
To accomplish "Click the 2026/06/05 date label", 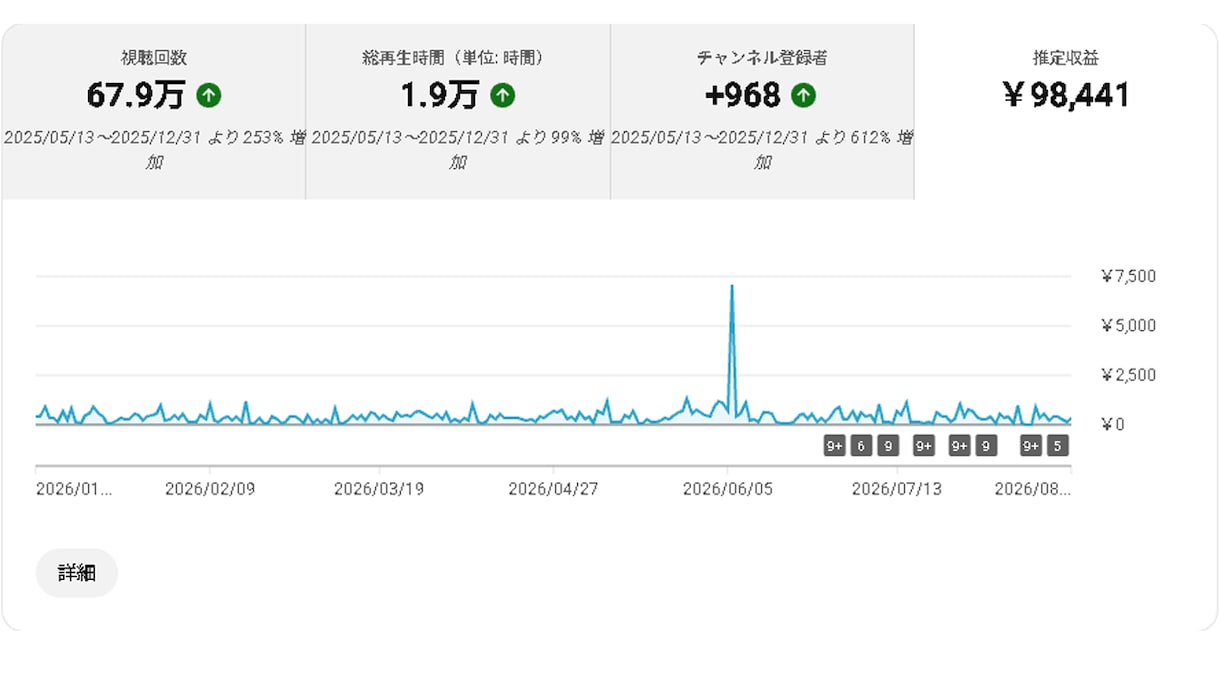I will click(x=728, y=489).
